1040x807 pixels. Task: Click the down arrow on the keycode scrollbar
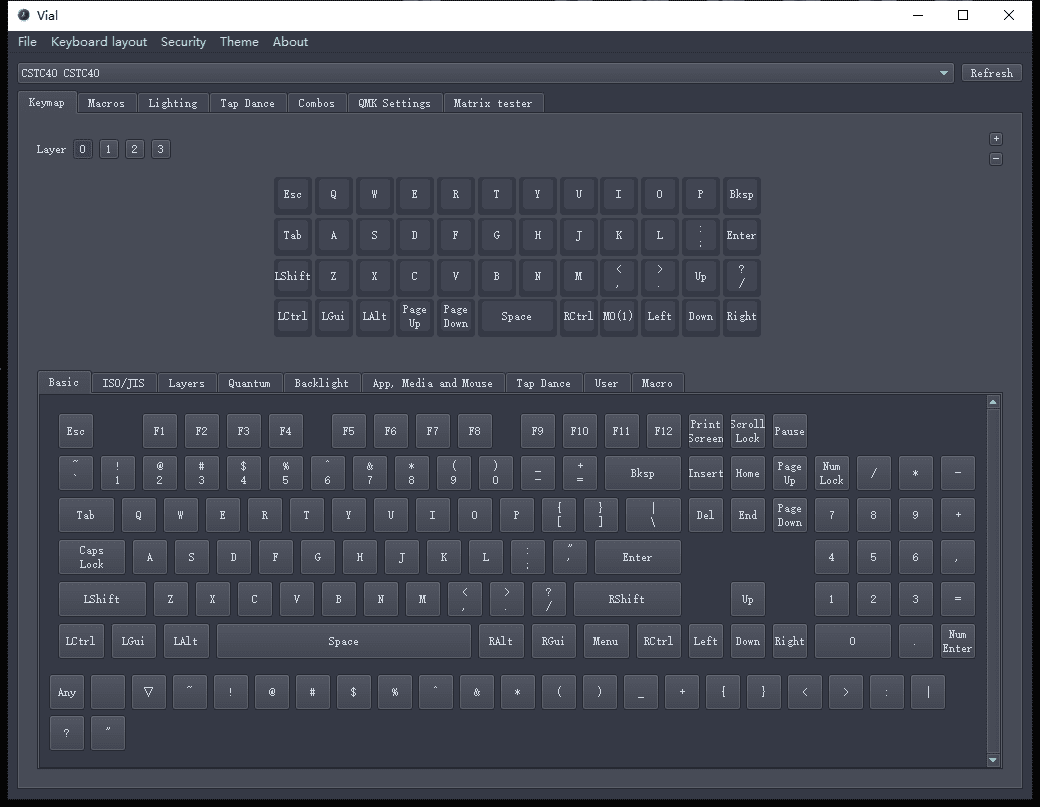pyautogui.click(x=993, y=760)
